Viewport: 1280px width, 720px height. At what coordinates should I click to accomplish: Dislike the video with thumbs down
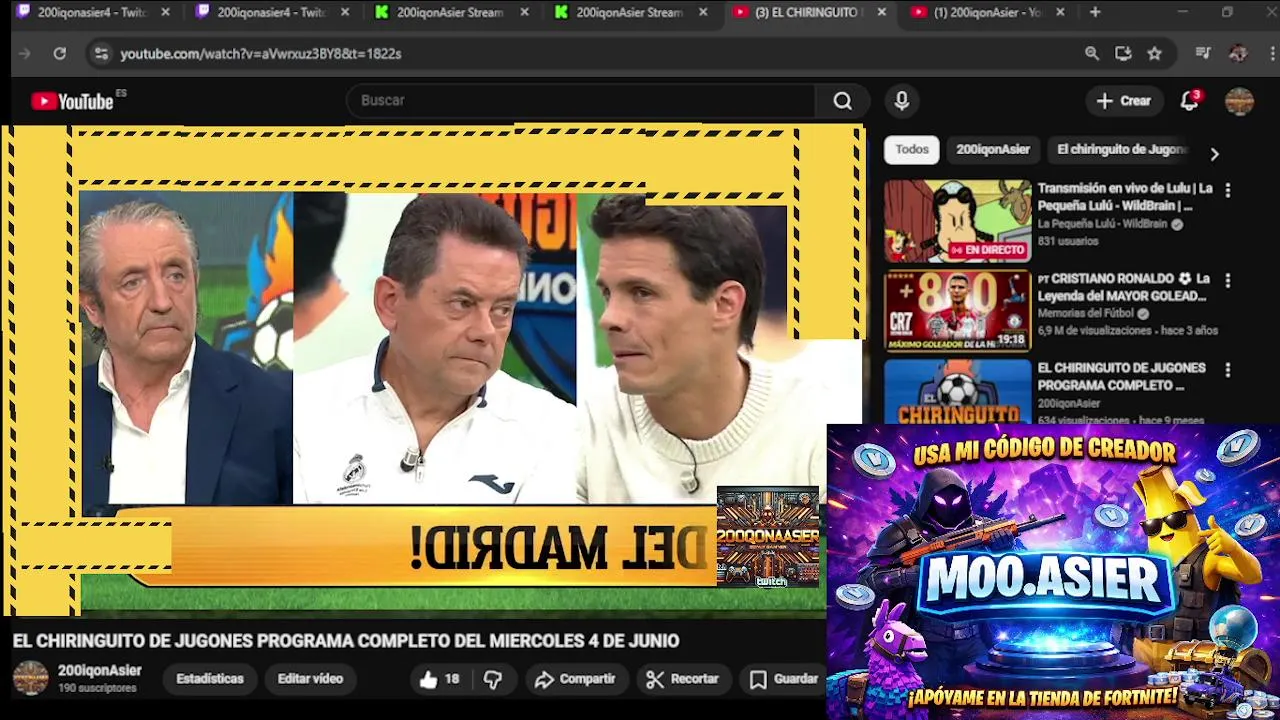click(x=493, y=679)
